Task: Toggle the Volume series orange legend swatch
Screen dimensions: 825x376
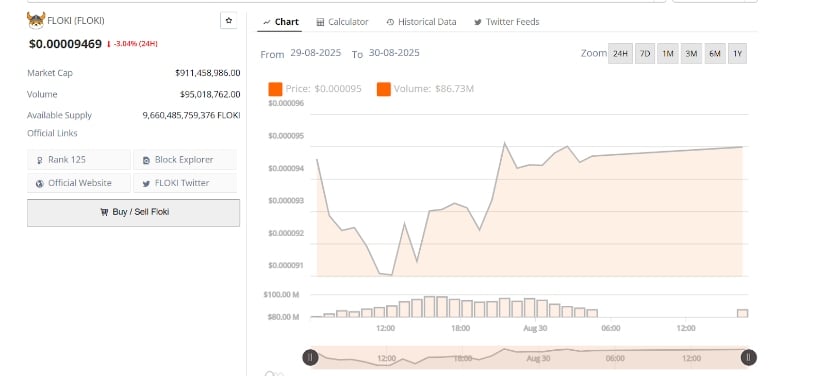Action: (384, 89)
